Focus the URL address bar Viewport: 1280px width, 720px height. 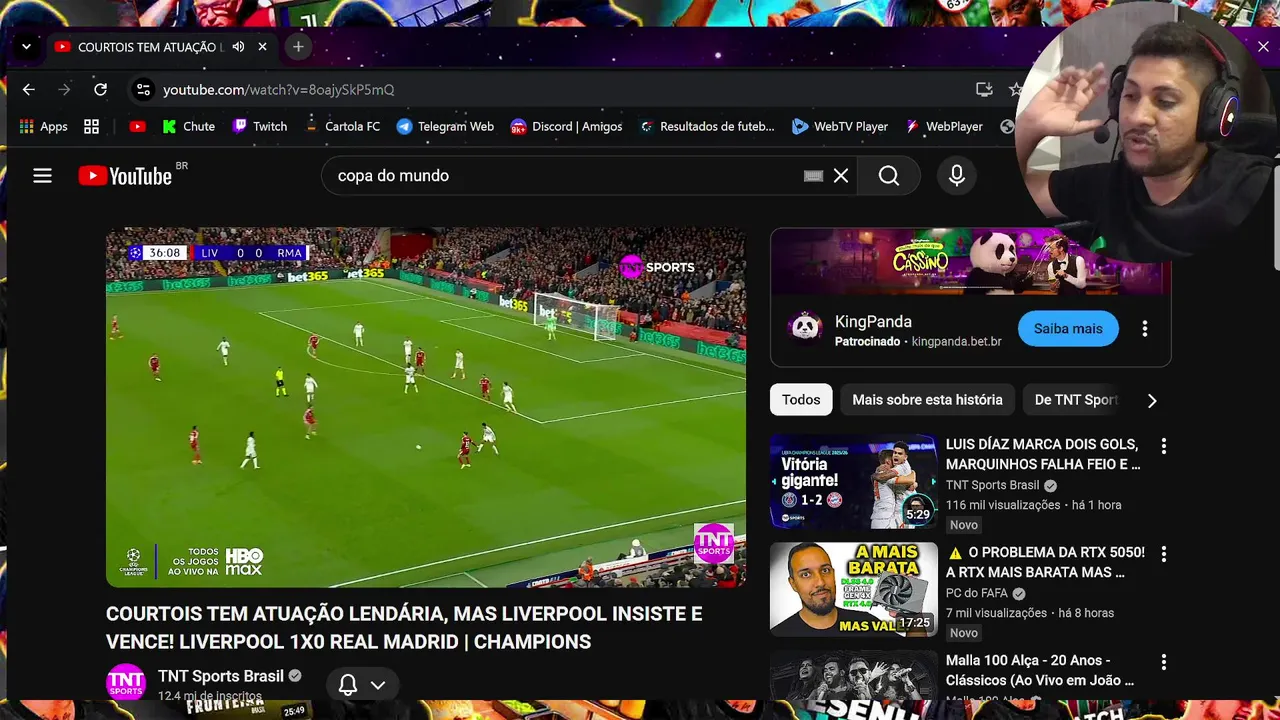pos(560,90)
